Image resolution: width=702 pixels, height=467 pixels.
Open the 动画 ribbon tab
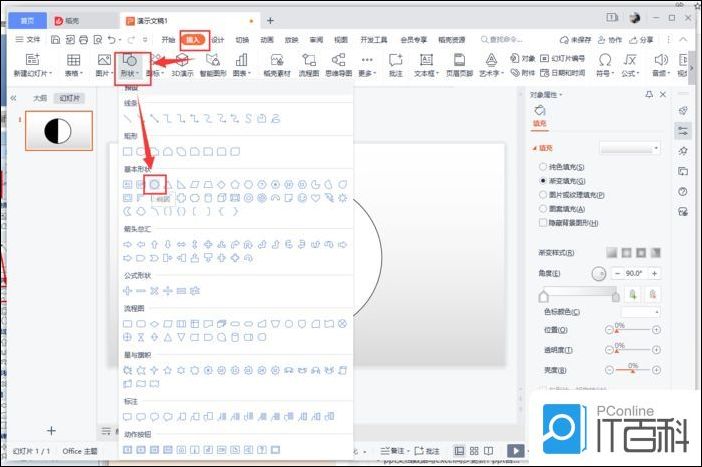pos(267,40)
